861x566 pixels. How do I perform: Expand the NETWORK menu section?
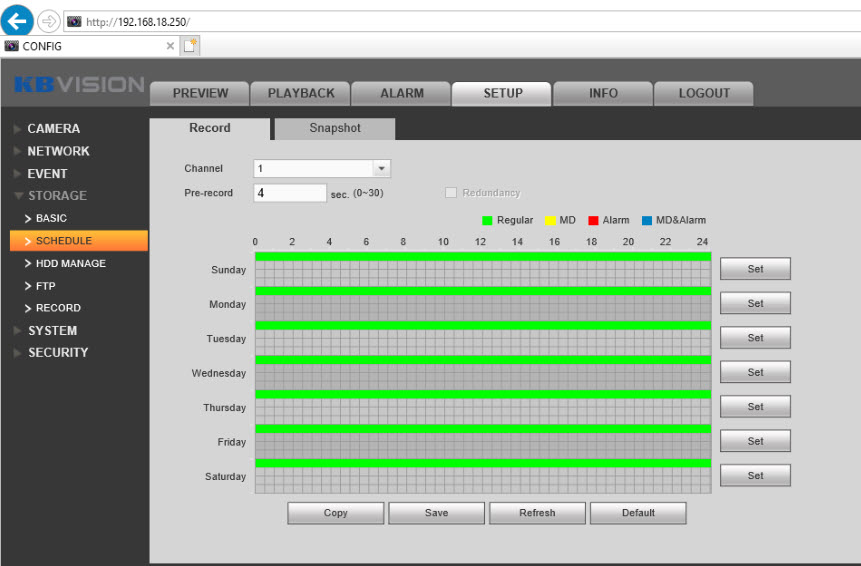[58, 151]
